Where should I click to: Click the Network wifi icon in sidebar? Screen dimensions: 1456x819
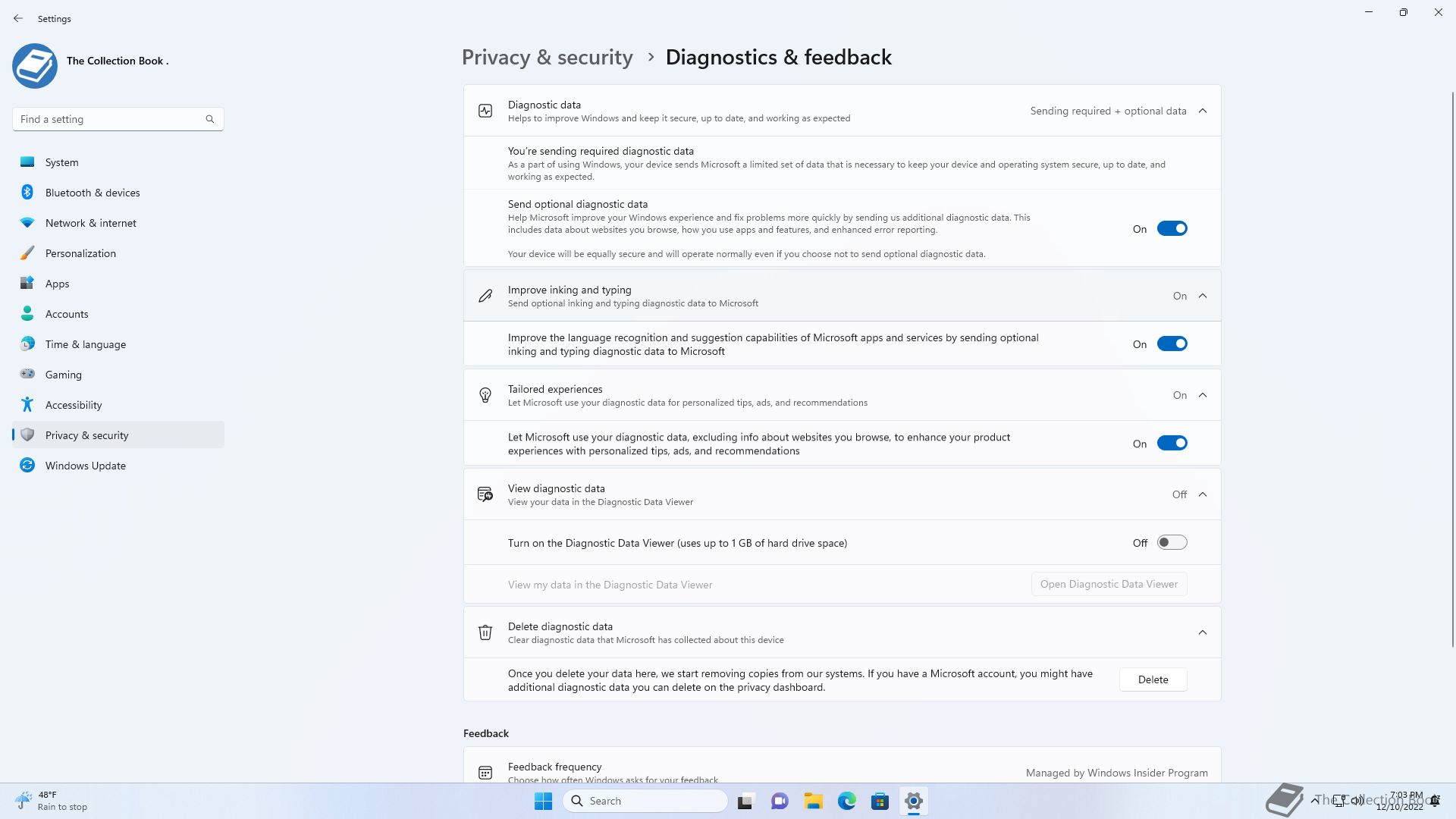[27, 222]
